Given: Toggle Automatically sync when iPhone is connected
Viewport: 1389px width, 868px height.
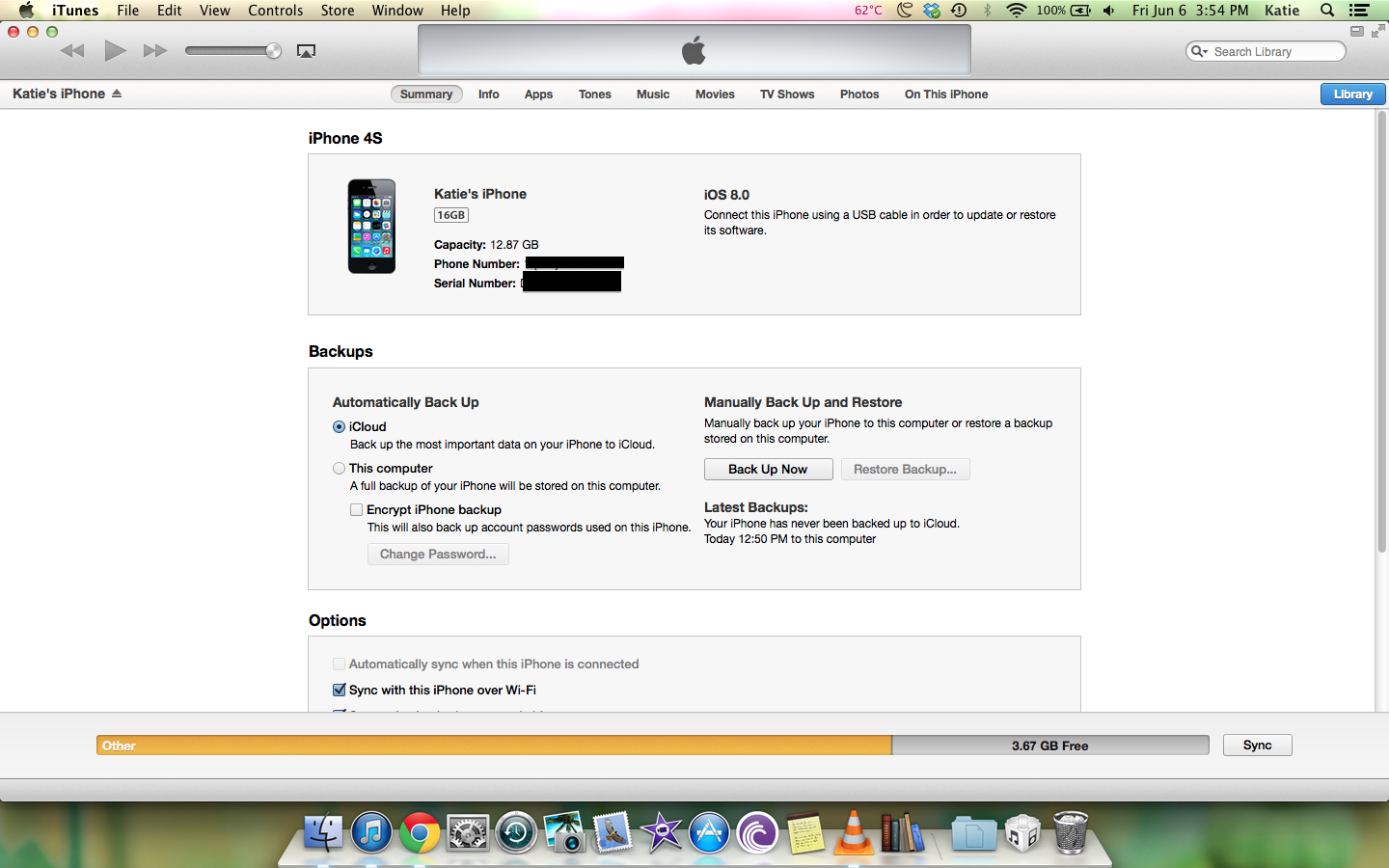Looking at the screenshot, I should [339, 664].
